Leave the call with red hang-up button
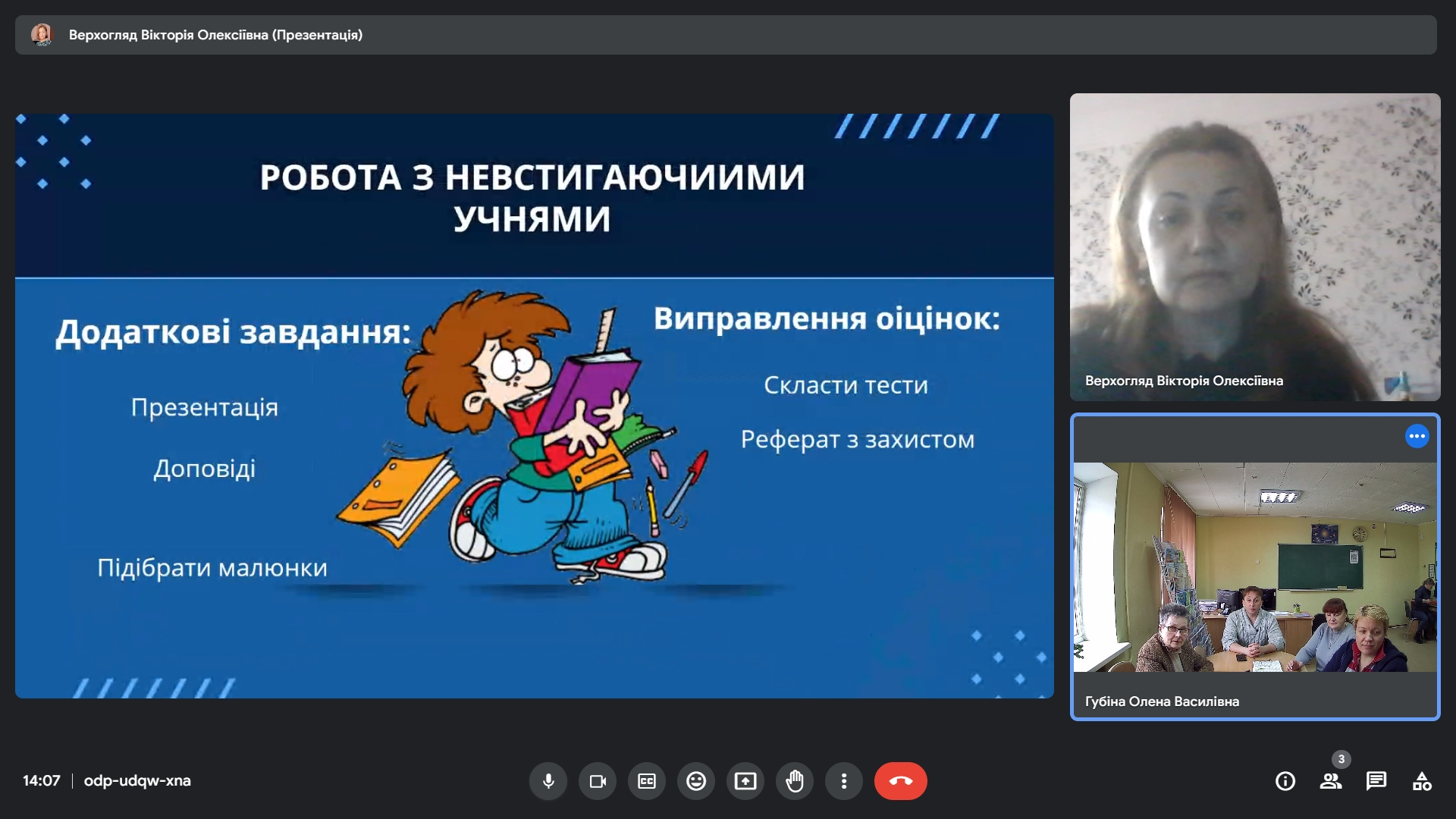 pos(901,781)
